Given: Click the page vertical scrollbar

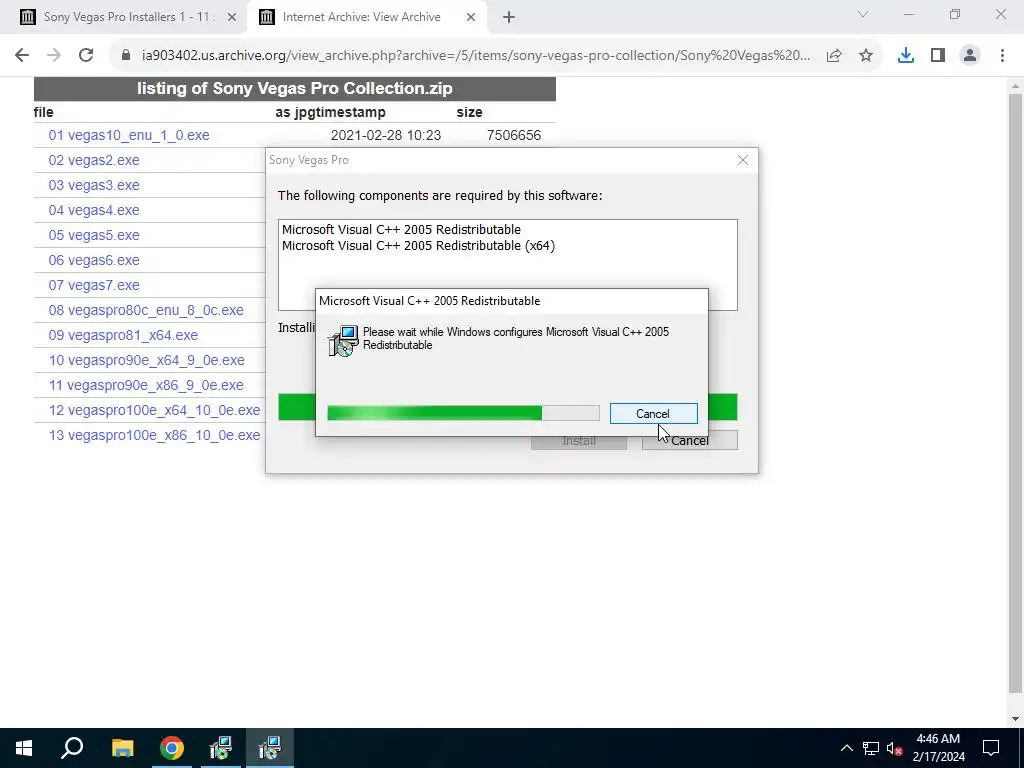Looking at the screenshot, I should point(1015,392).
